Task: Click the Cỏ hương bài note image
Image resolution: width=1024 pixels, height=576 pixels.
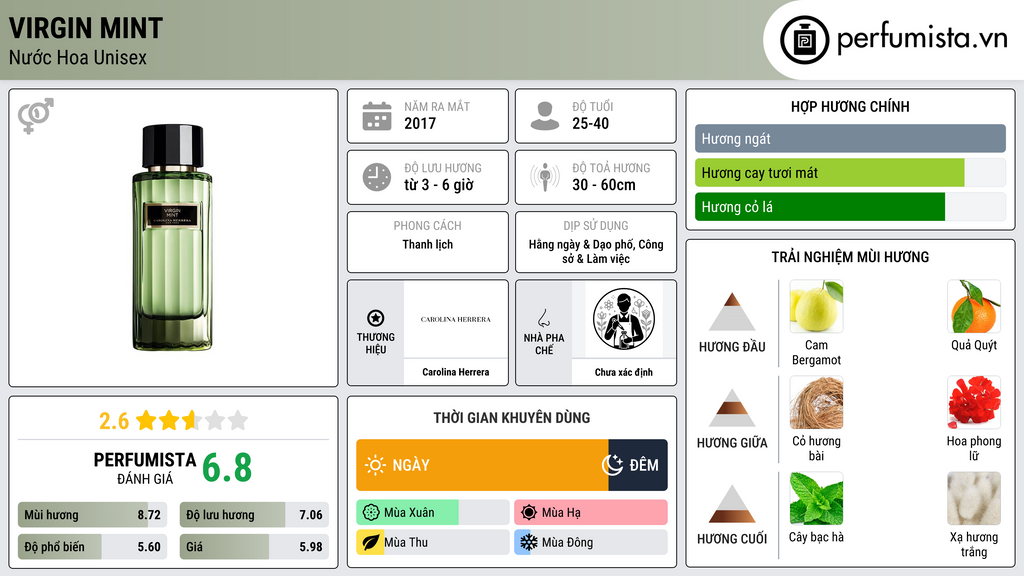Action: coord(816,402)
